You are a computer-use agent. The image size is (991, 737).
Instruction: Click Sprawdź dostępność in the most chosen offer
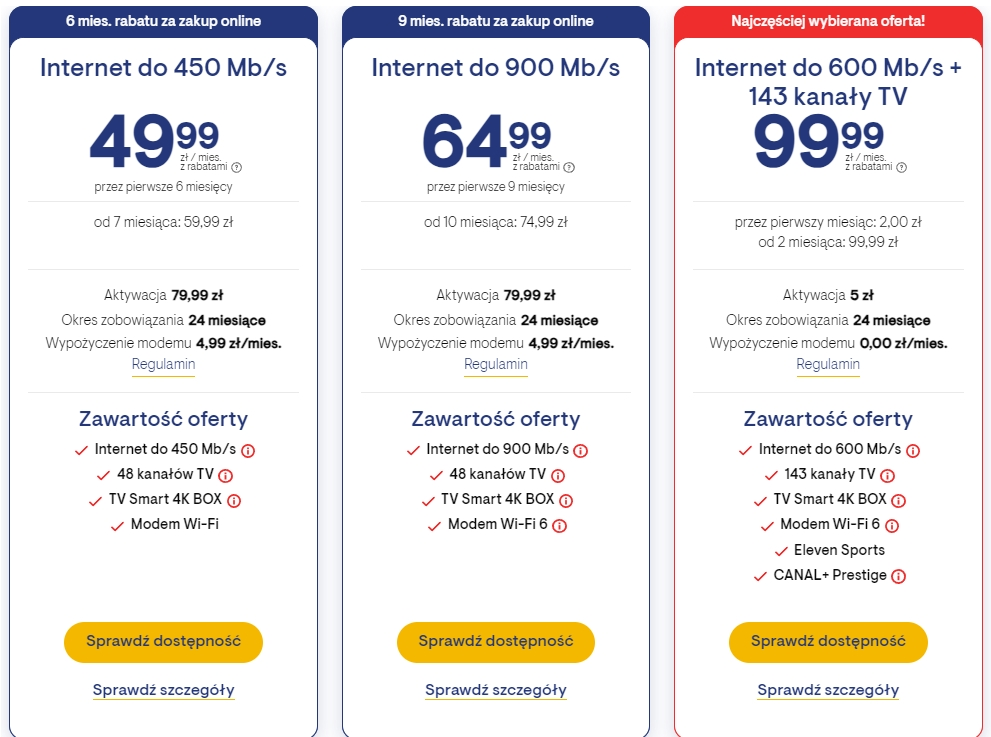(x=828, y=642)
